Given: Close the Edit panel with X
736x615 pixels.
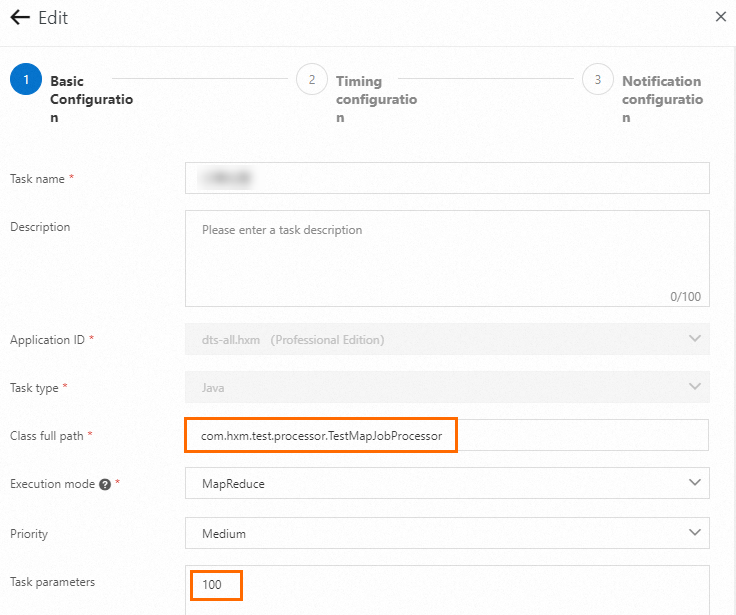Looking at the screenshot, I should click(720, 17).
